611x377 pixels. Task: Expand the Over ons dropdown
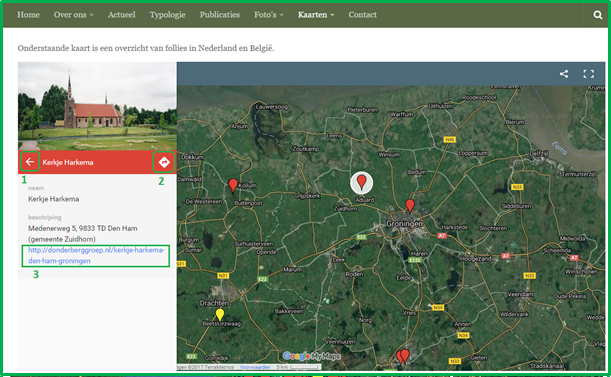pos(73,15)
